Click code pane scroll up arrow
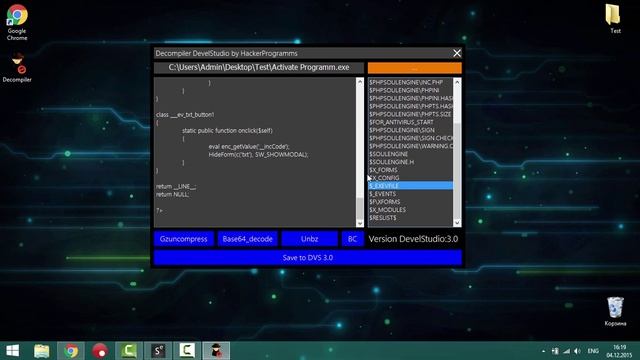Image resolution: width=640 pixels, height=360 pixels. click(360, 82)
